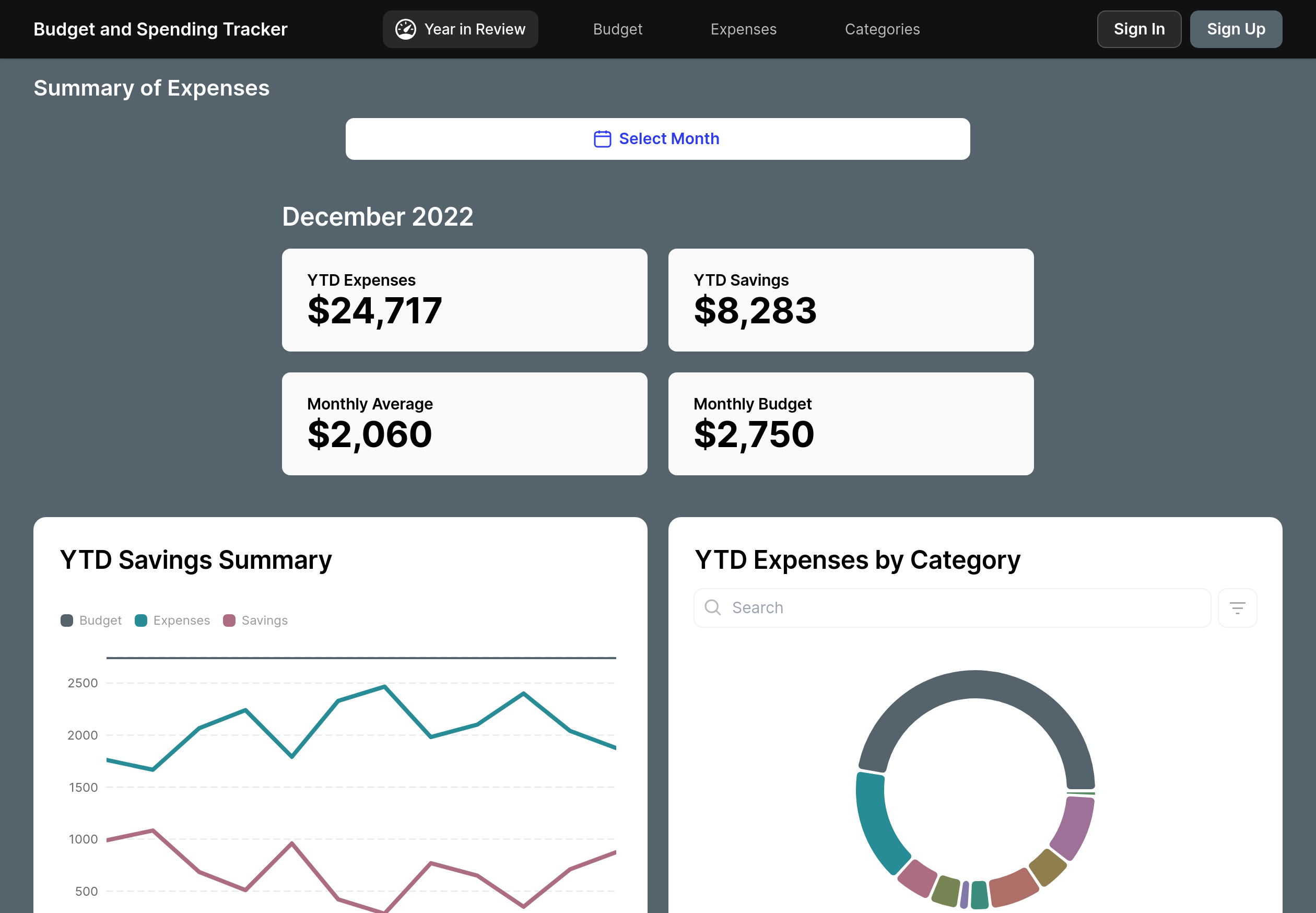Toggle Savings series in chart legend
This screenshot has width=1316, height=913.
click(x=256, y=621)
